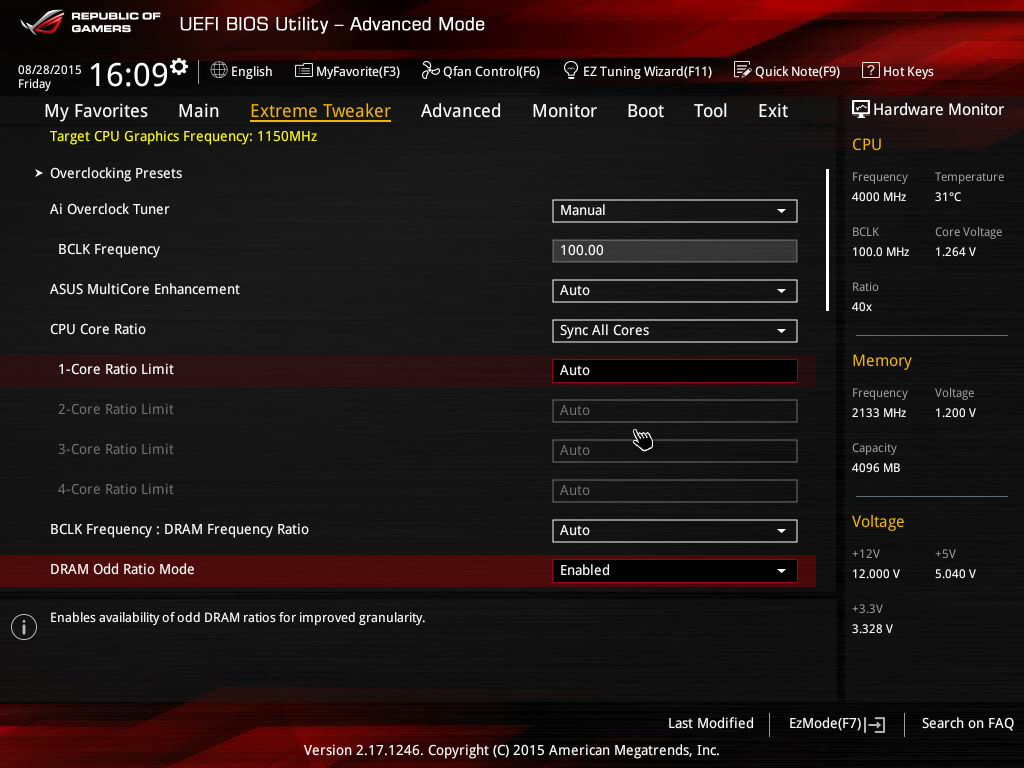Click the Core Voltage value 1.264 V

[955, 251]
